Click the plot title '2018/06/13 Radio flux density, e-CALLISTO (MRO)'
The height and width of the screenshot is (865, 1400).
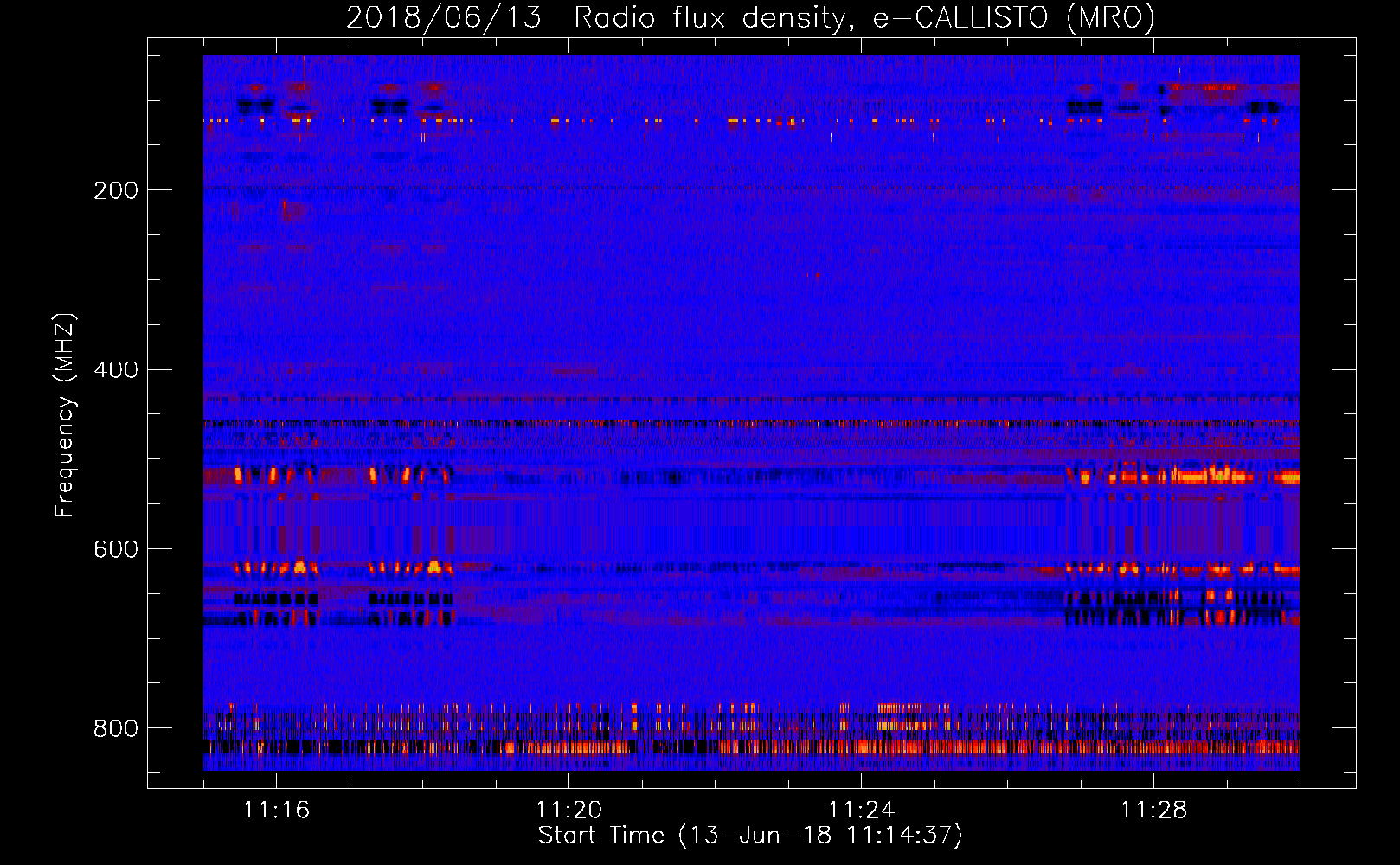(750, 18)
